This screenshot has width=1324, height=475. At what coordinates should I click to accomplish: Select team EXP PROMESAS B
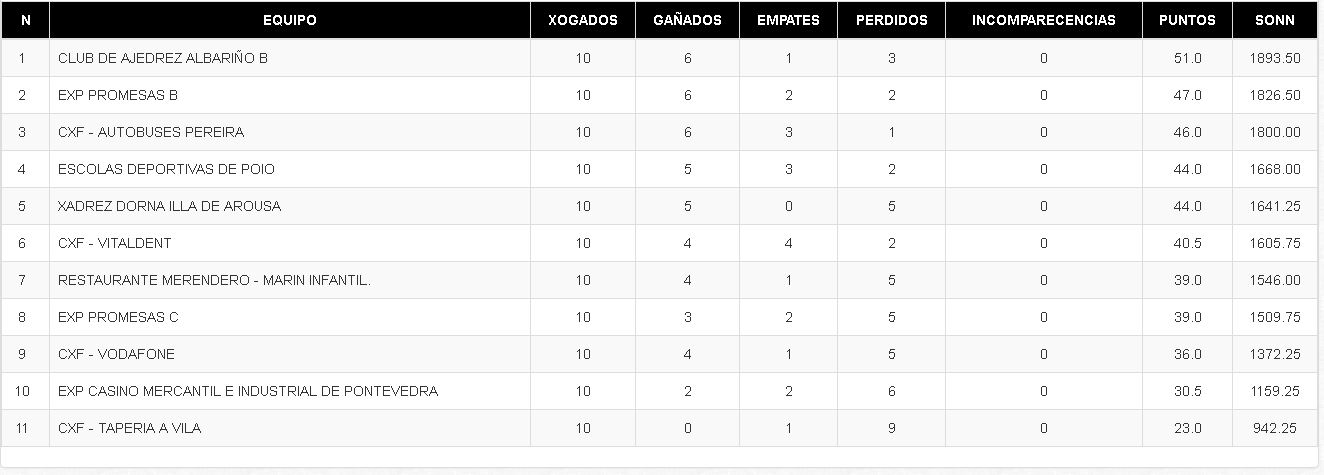click(118, 95)
